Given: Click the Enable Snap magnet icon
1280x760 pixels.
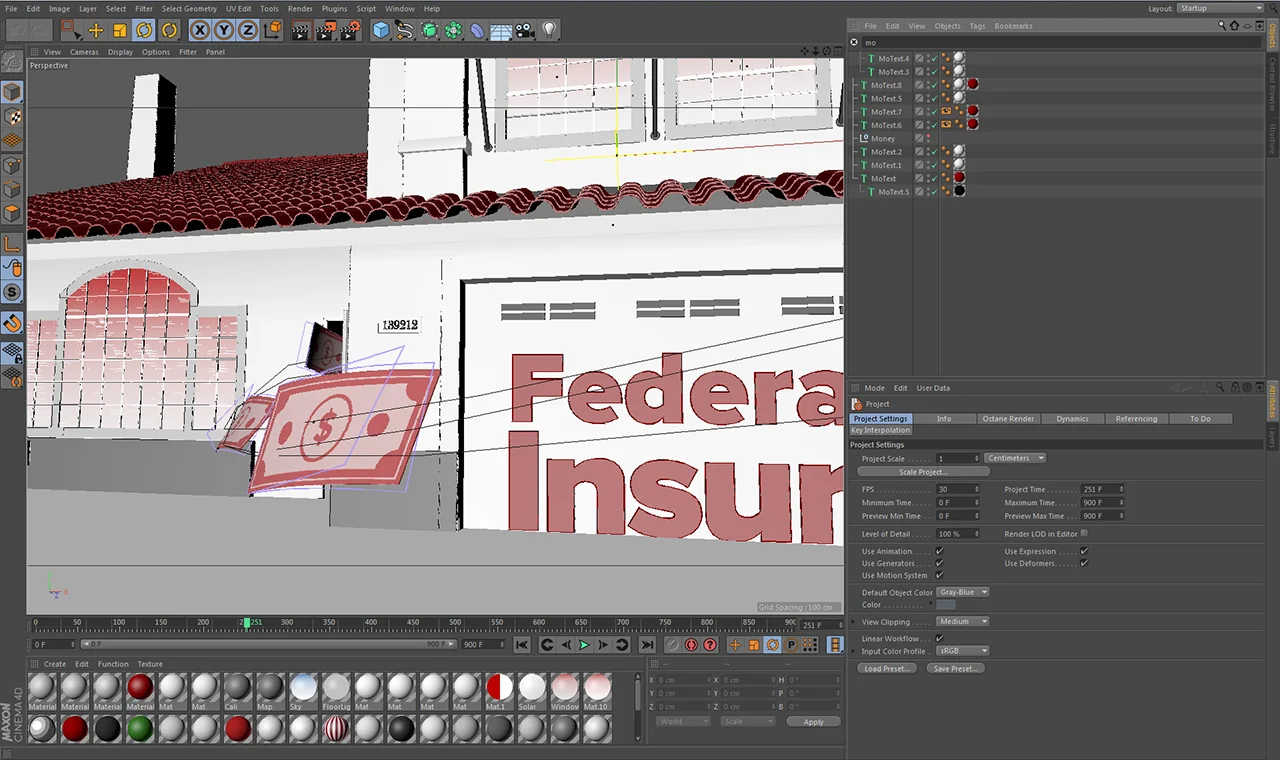Looking at the screenshot, I should [12, 322].
